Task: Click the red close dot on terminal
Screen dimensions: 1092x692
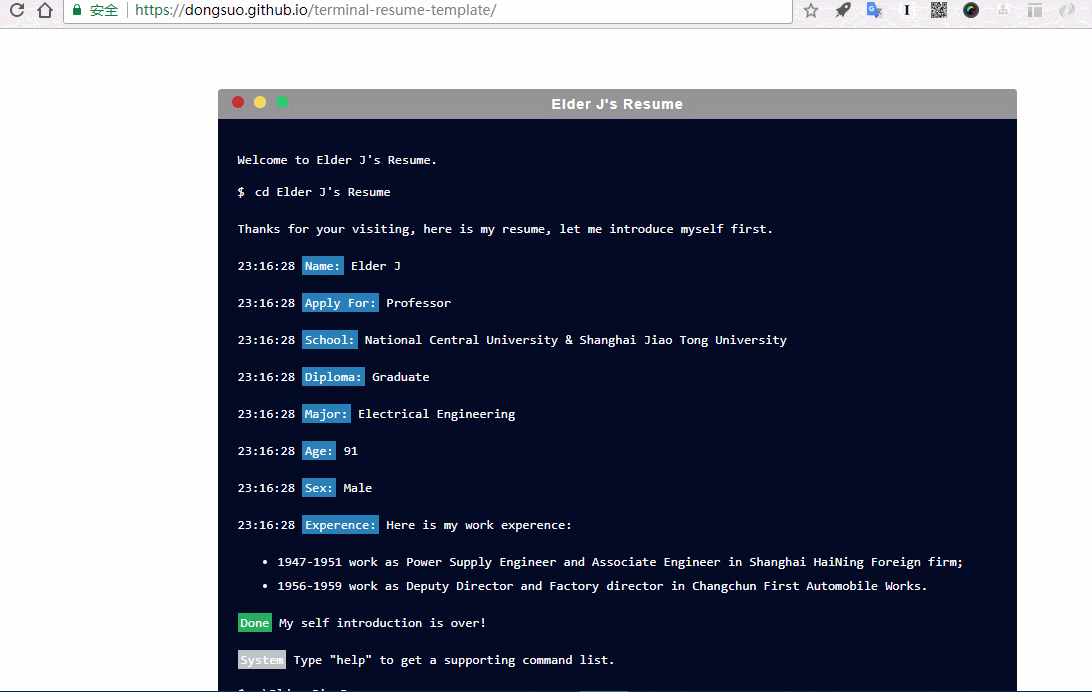Action: [238, 102]
